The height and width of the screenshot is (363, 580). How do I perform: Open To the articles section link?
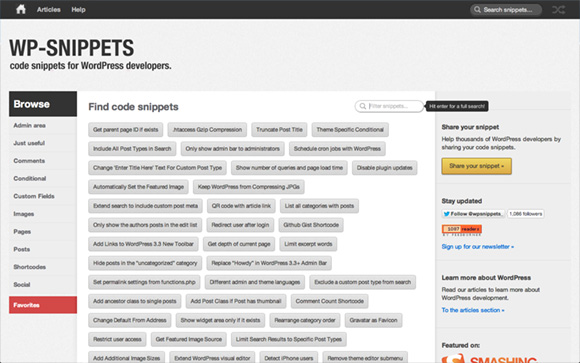coord(473,310)
